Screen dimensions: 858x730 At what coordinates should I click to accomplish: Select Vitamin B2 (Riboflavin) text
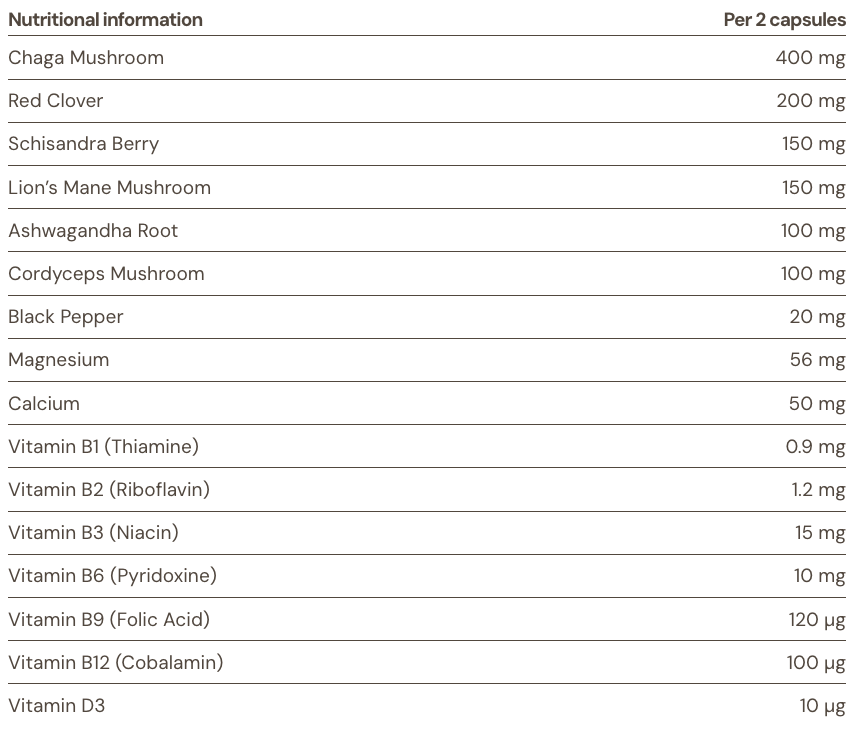[x=109, y=490]
